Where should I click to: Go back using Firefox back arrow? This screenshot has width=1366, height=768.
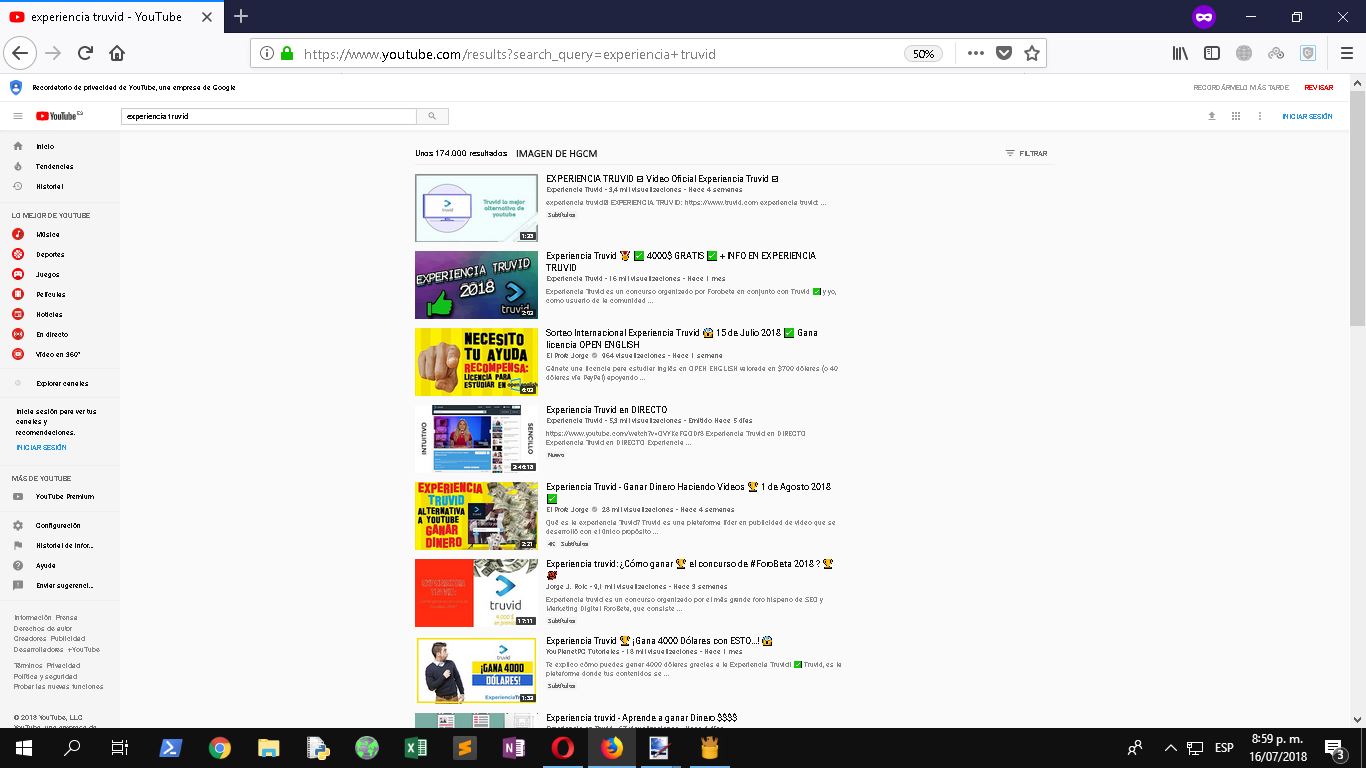(21, 54)
